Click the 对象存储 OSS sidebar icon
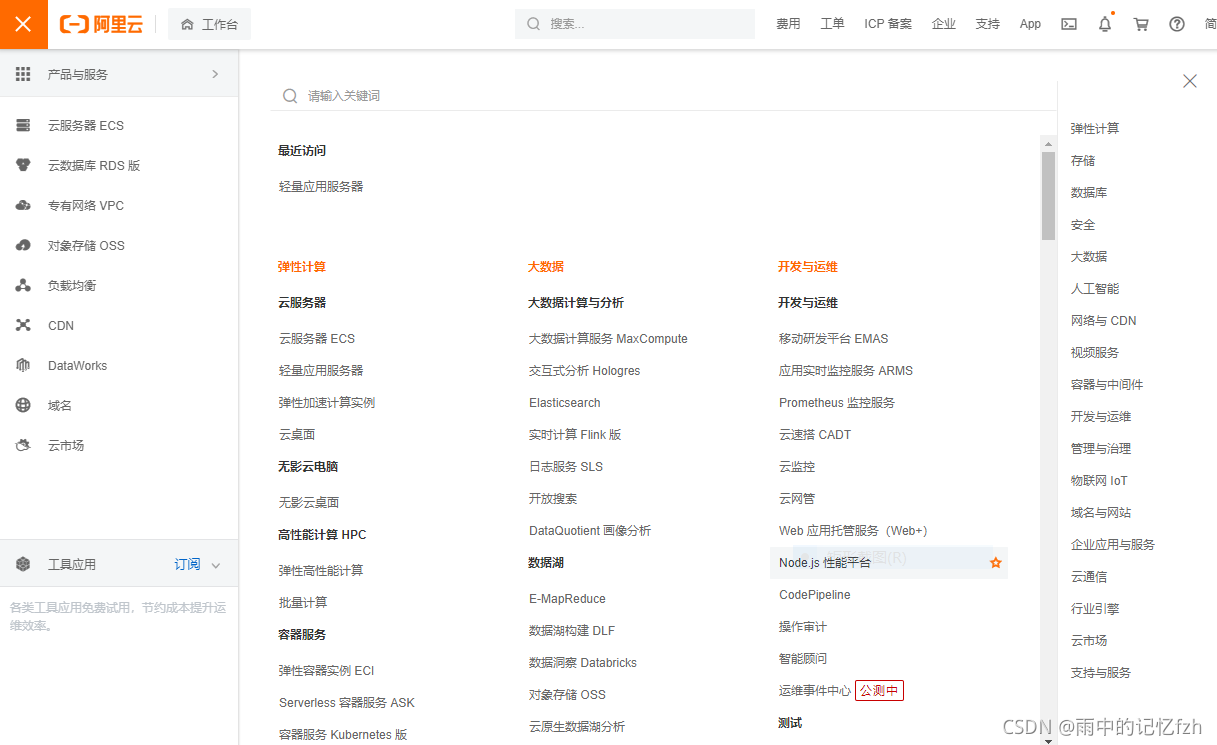The height and width of the screenshot is (745, 1217). click(23, 245)
